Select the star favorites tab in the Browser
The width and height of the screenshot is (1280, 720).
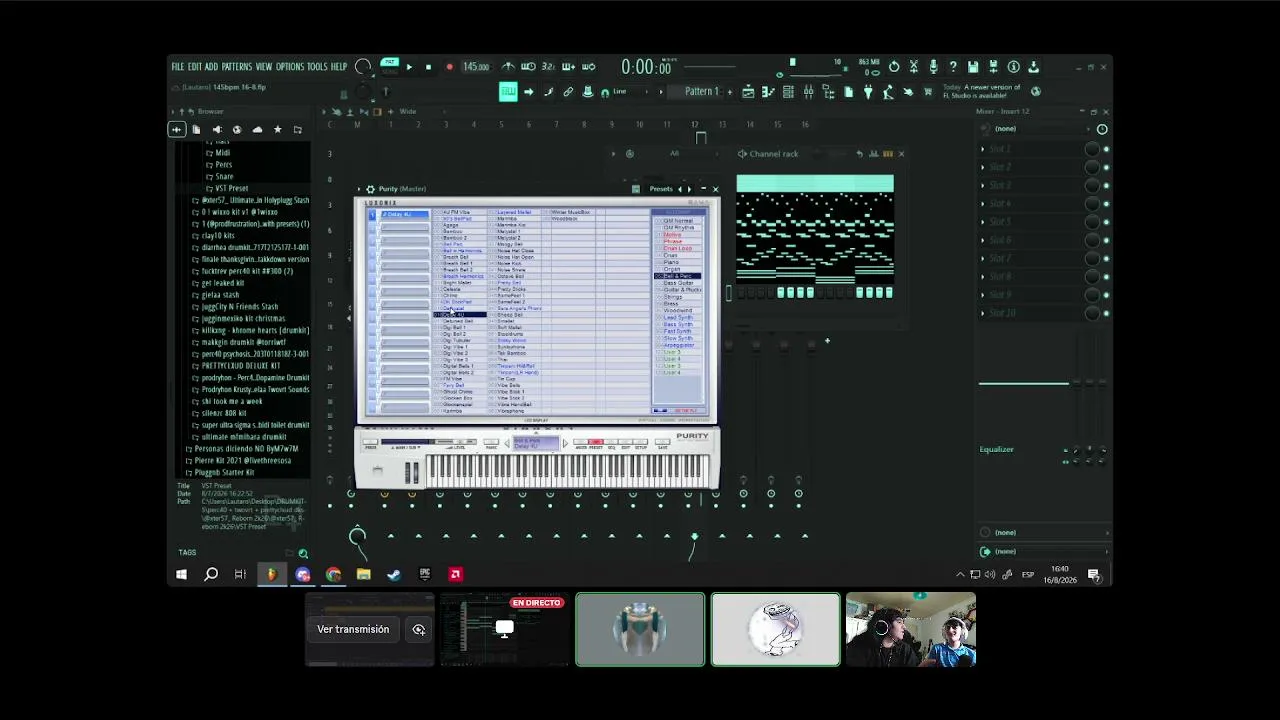(277, 129)
